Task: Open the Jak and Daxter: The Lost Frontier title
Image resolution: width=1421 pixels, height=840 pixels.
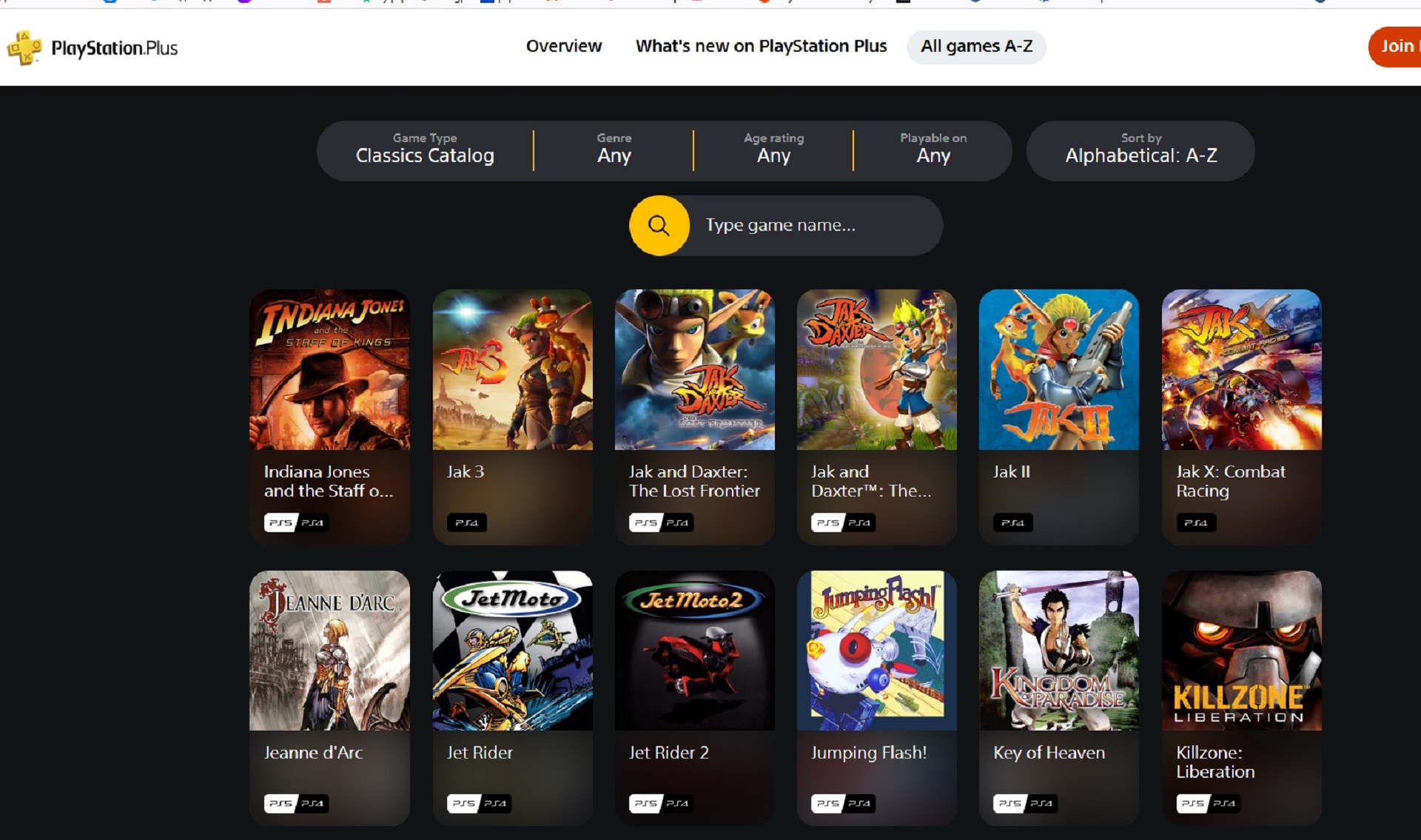Action: (x=693, y=481)
